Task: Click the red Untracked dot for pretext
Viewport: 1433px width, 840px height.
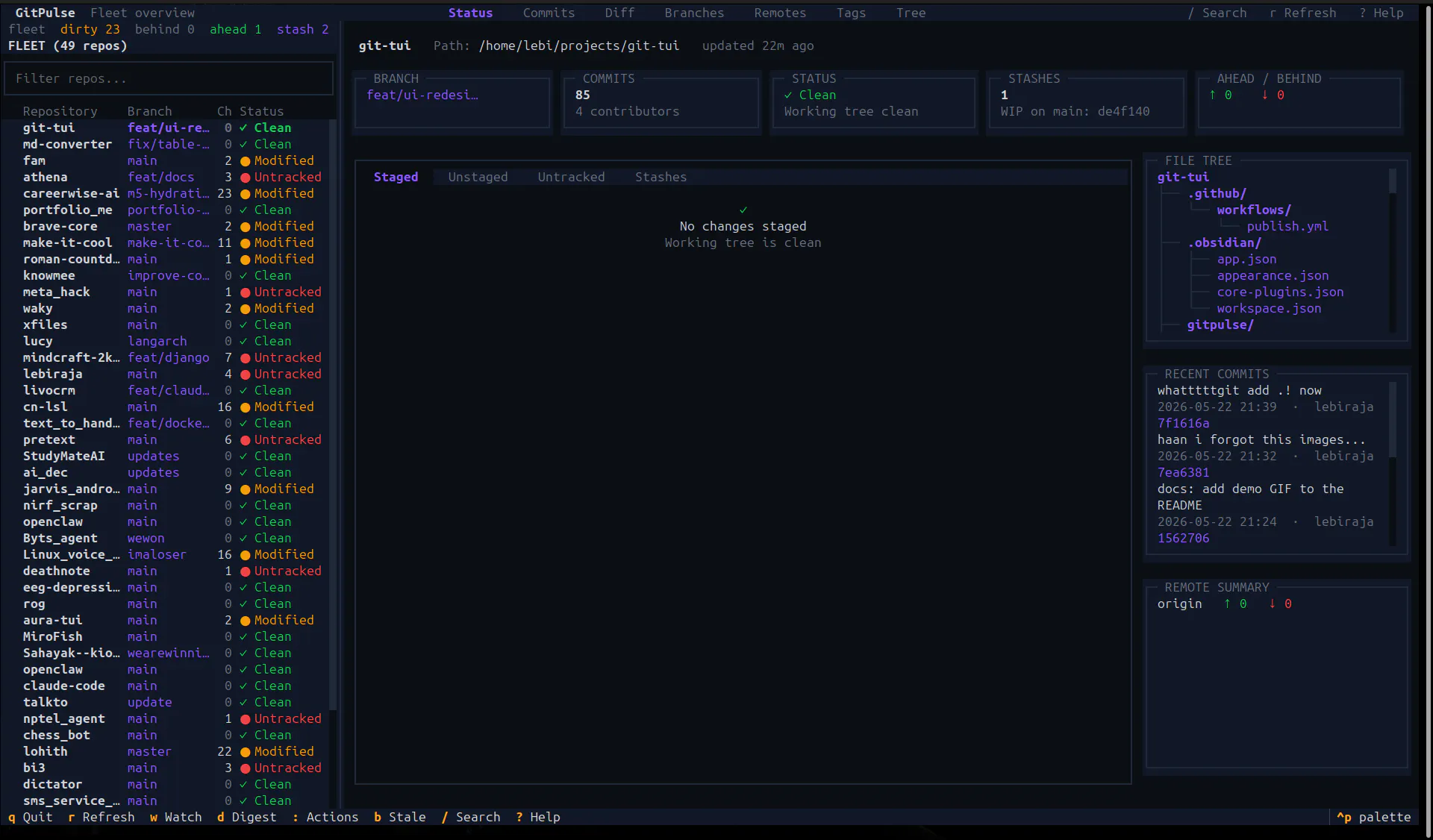Action: coord(245,440)
